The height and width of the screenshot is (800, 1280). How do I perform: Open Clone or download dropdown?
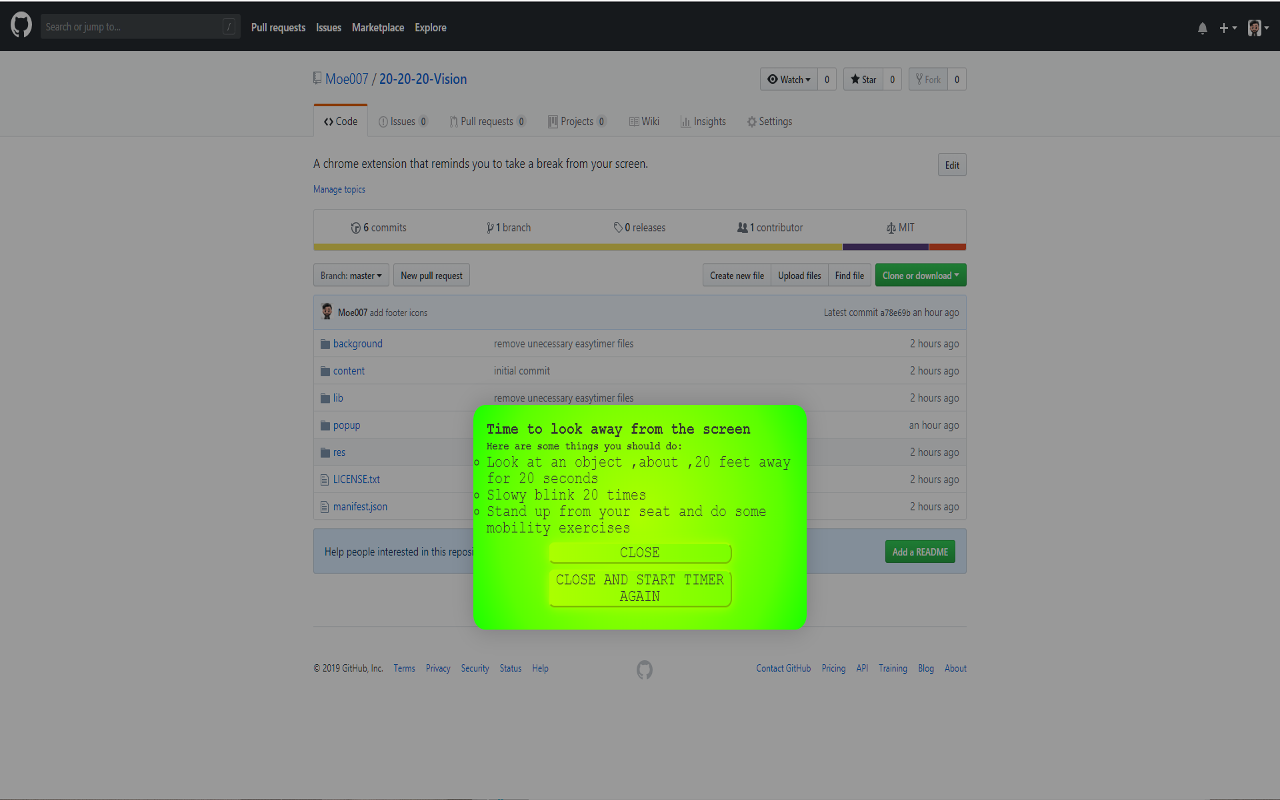click(921, 275)
